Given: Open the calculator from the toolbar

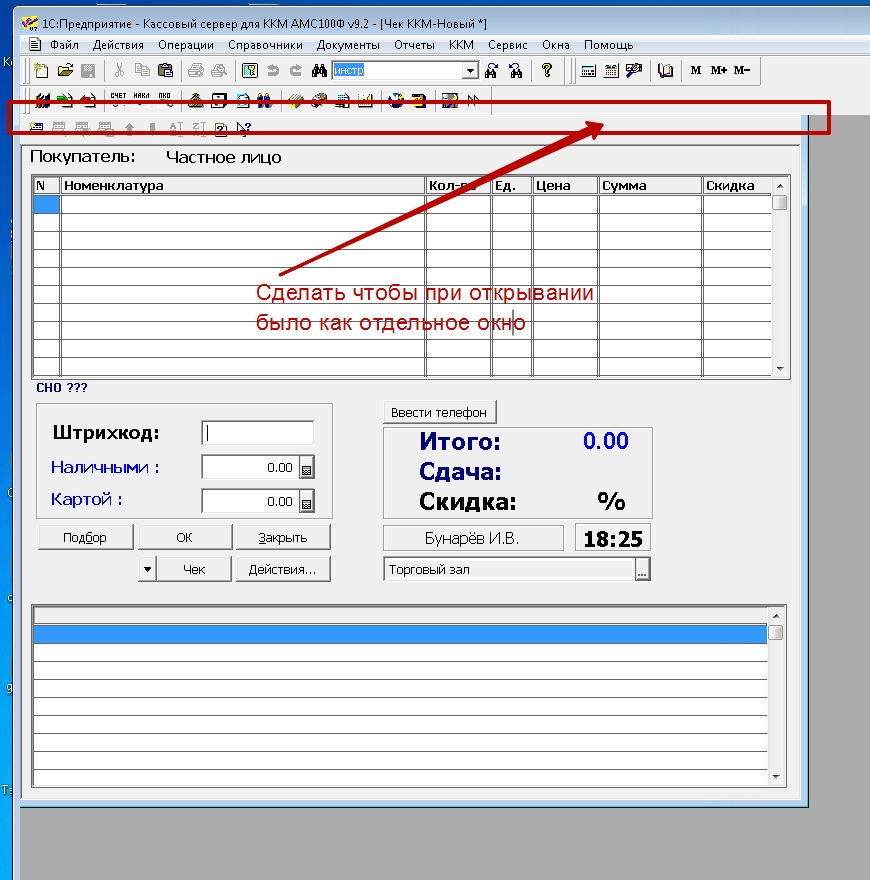Looking at the screenshot, I should click(588, 70).
